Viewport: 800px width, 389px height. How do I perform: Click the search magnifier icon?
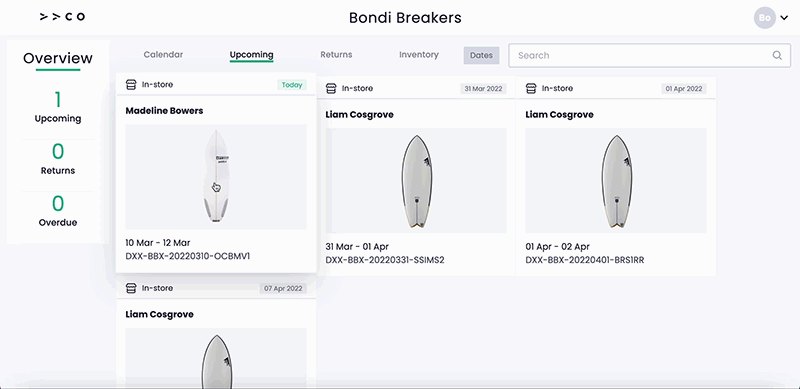(777, 56)
